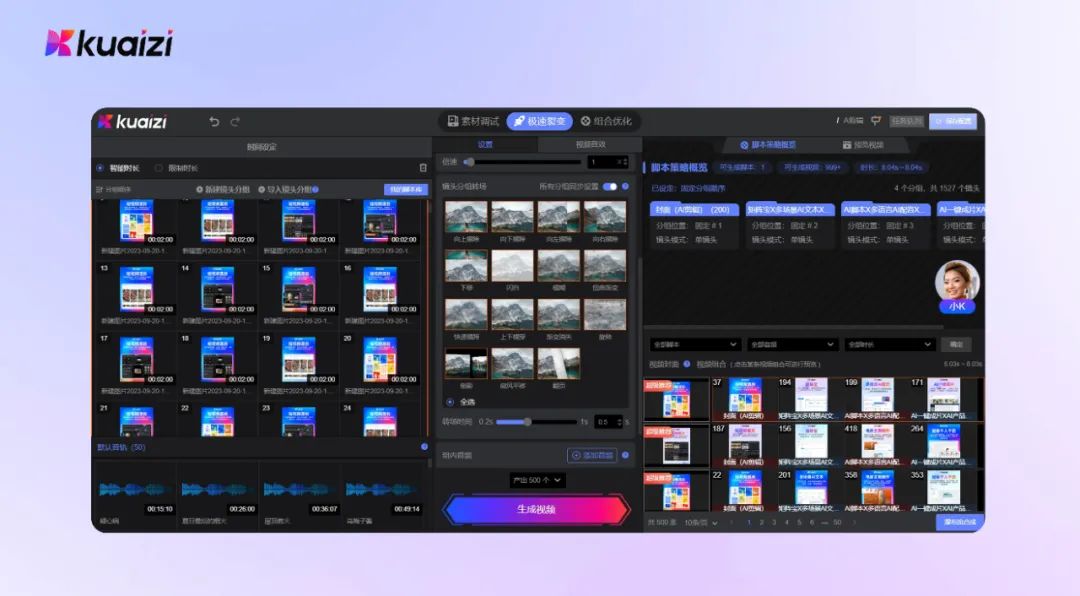This screenshot has width=1080, height=596.
Task: Click the gray 任务队列 button
Action: (x=906, y=121)
